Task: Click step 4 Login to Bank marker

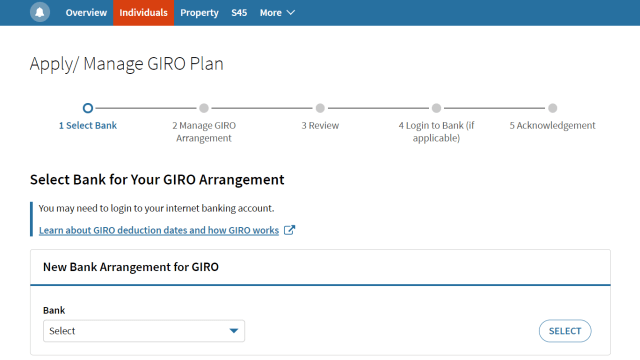Action: (436, 108)
